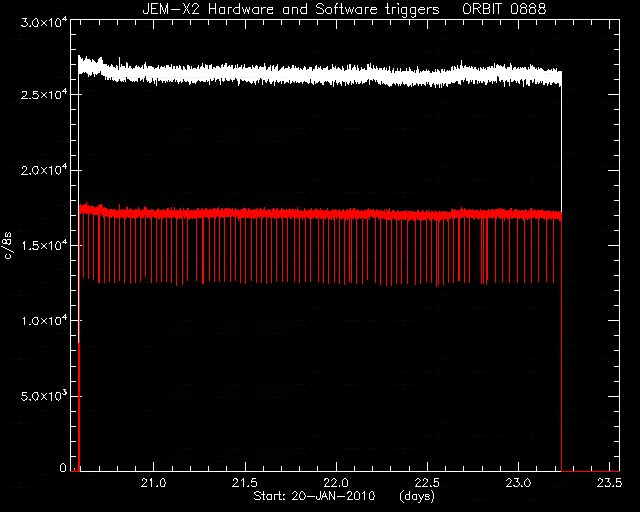This screenshot has height=512, width=640.
Task: Click the 0 value on y-axis
Action: (63, 468)
